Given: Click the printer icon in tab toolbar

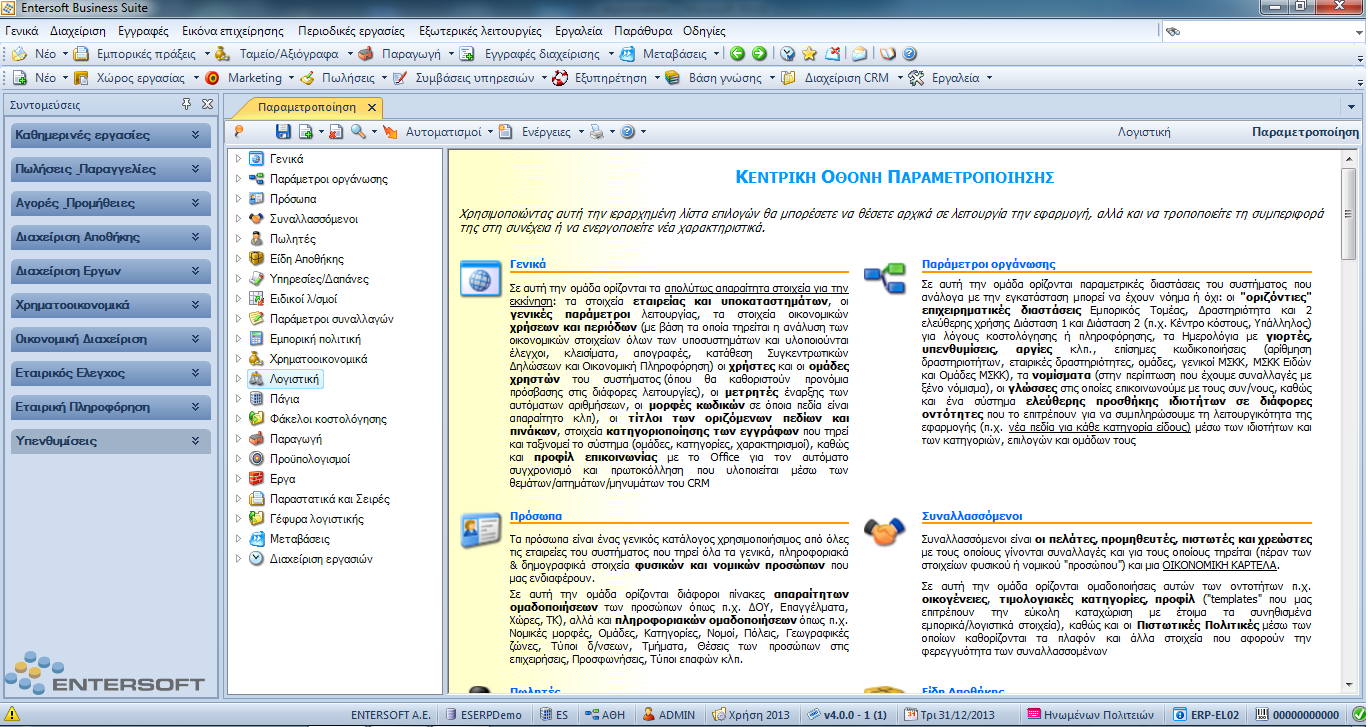Looking at the screenshot, I should click(596, 131).
